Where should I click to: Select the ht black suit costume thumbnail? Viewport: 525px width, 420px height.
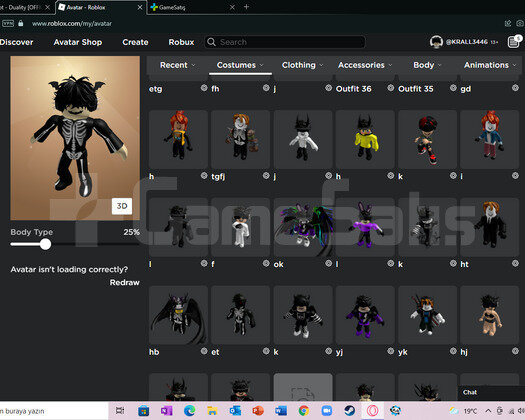click(490, 227)
